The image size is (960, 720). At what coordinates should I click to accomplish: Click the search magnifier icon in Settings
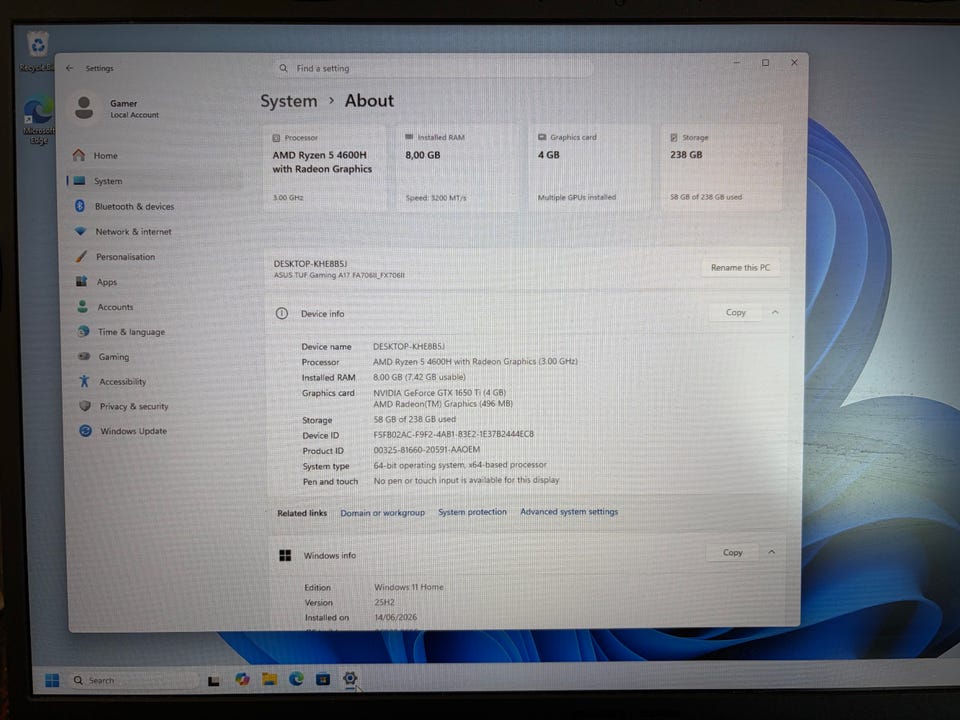[x=283, y=68]
